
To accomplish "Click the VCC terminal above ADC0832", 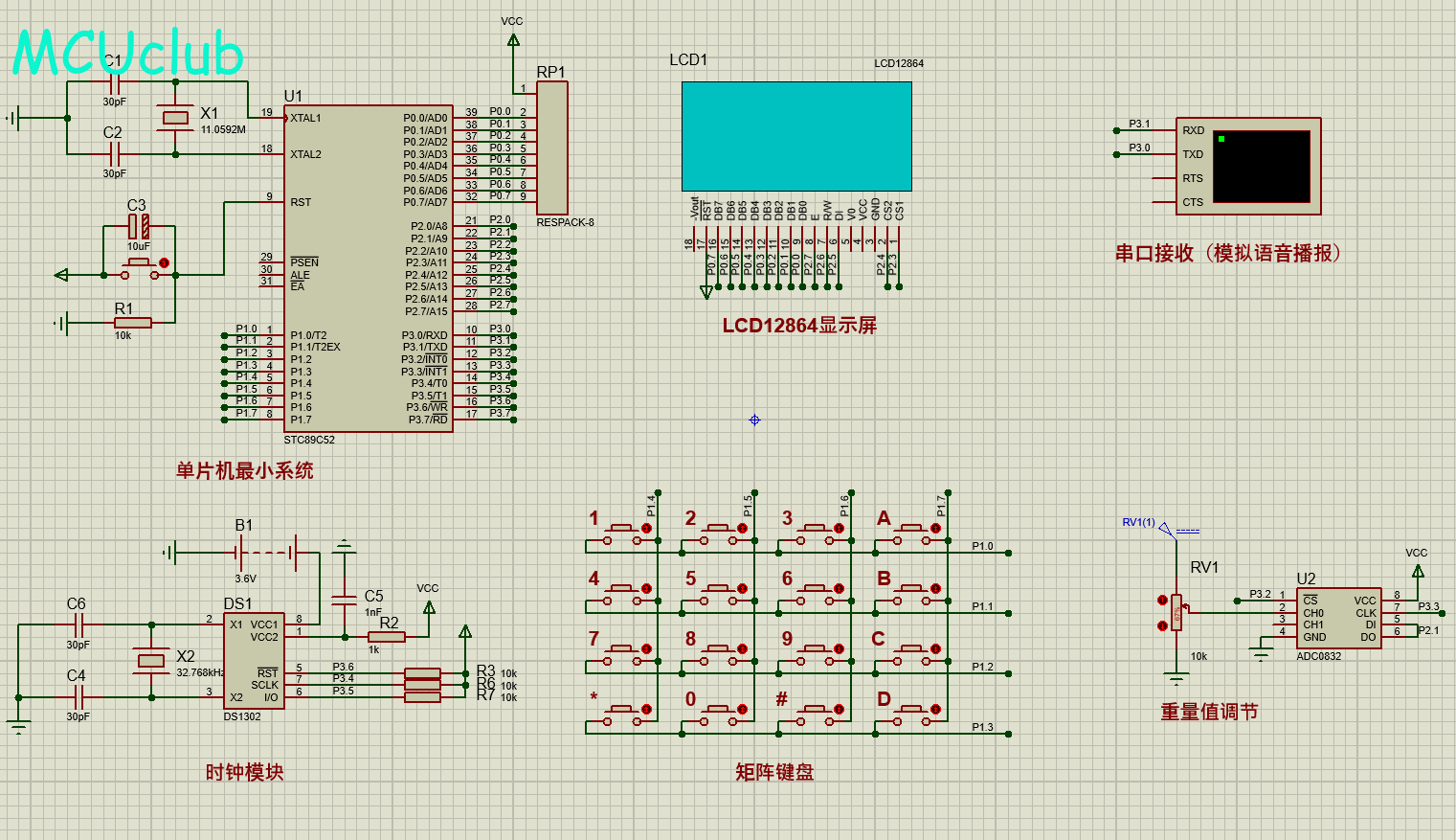I will coord(1418,570).
